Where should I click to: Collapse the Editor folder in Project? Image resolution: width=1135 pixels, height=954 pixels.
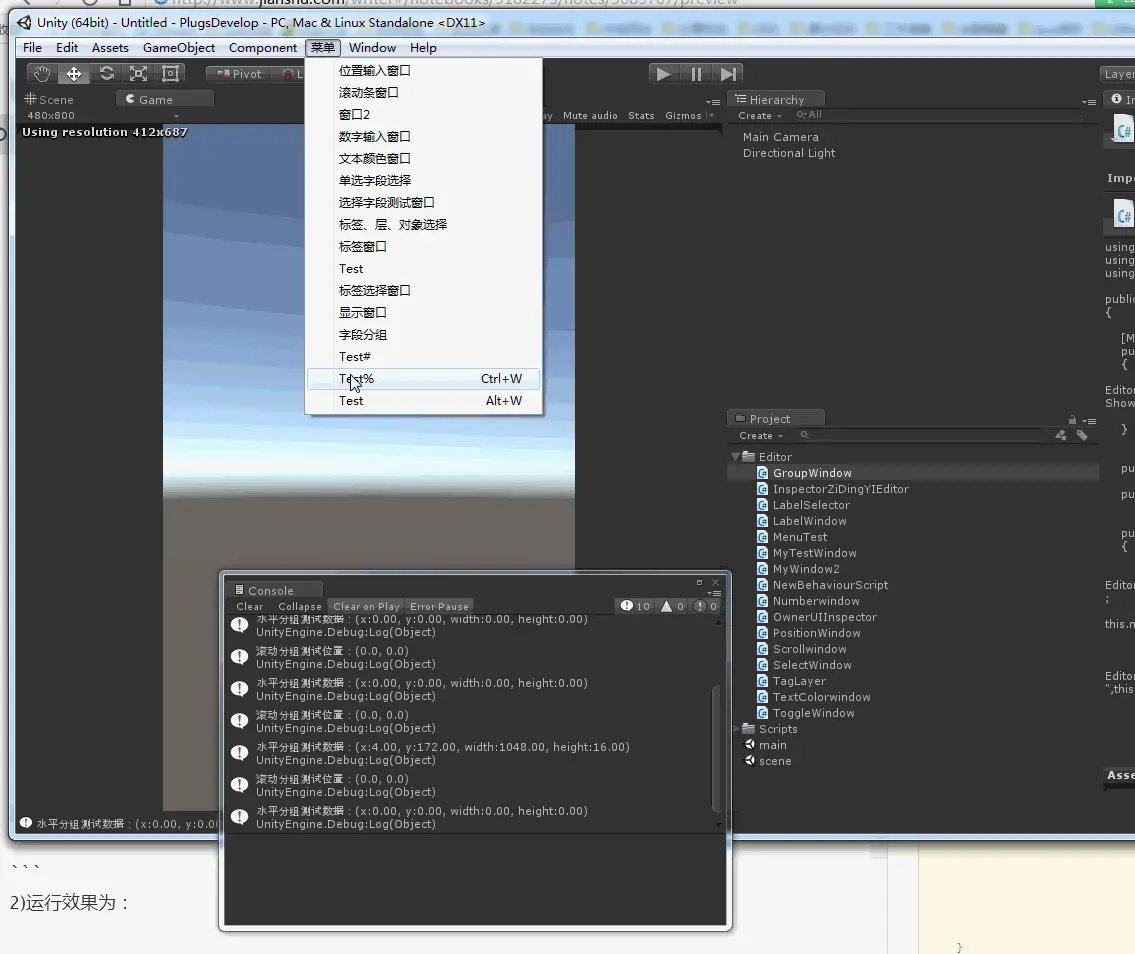[x=735, y=457]
